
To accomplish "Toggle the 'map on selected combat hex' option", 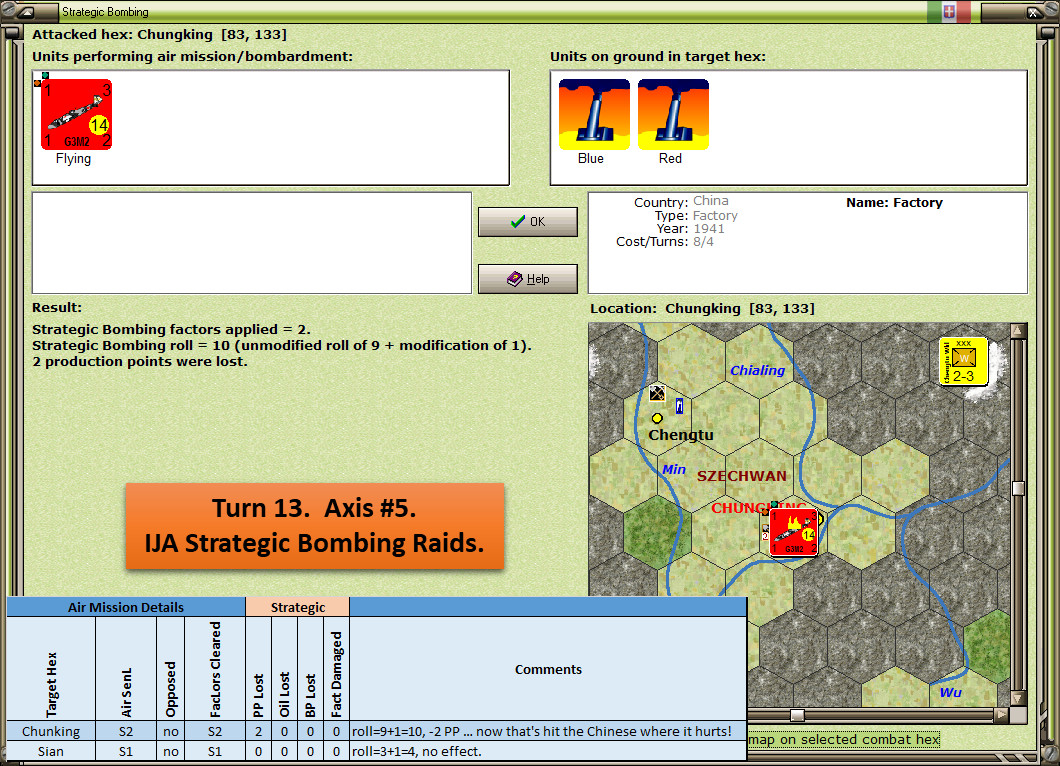I will 844,740.
